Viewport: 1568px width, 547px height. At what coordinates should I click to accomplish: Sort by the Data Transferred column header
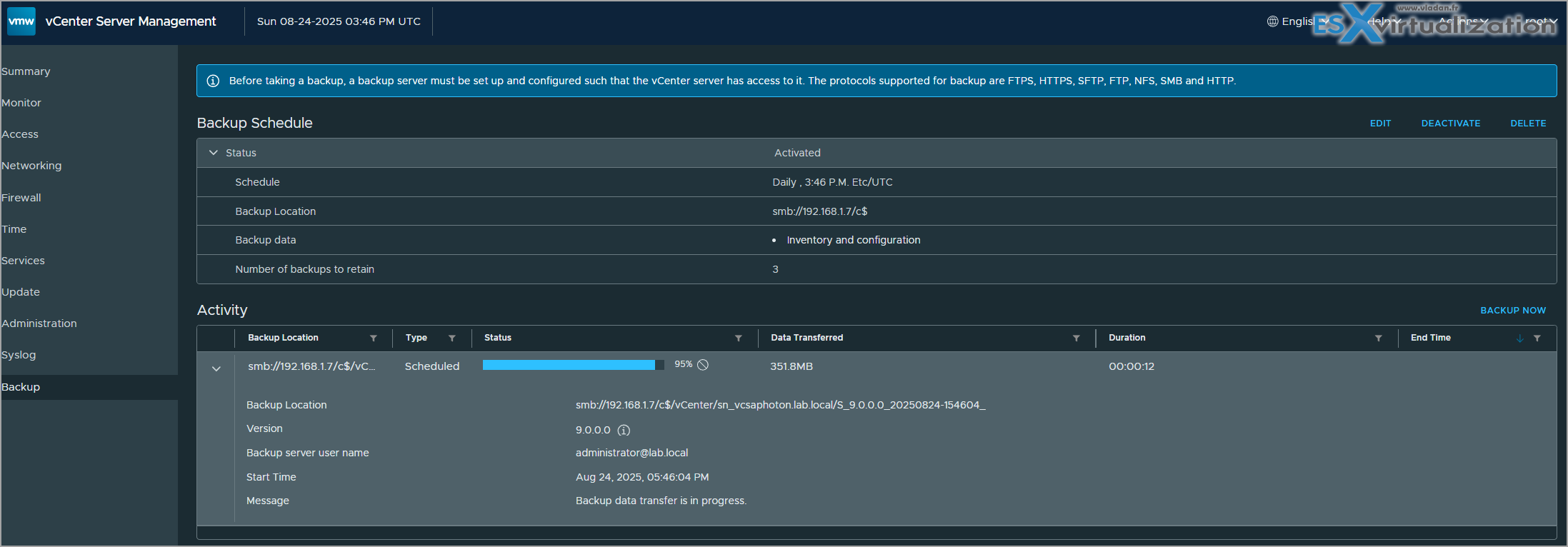click(807, 338)
